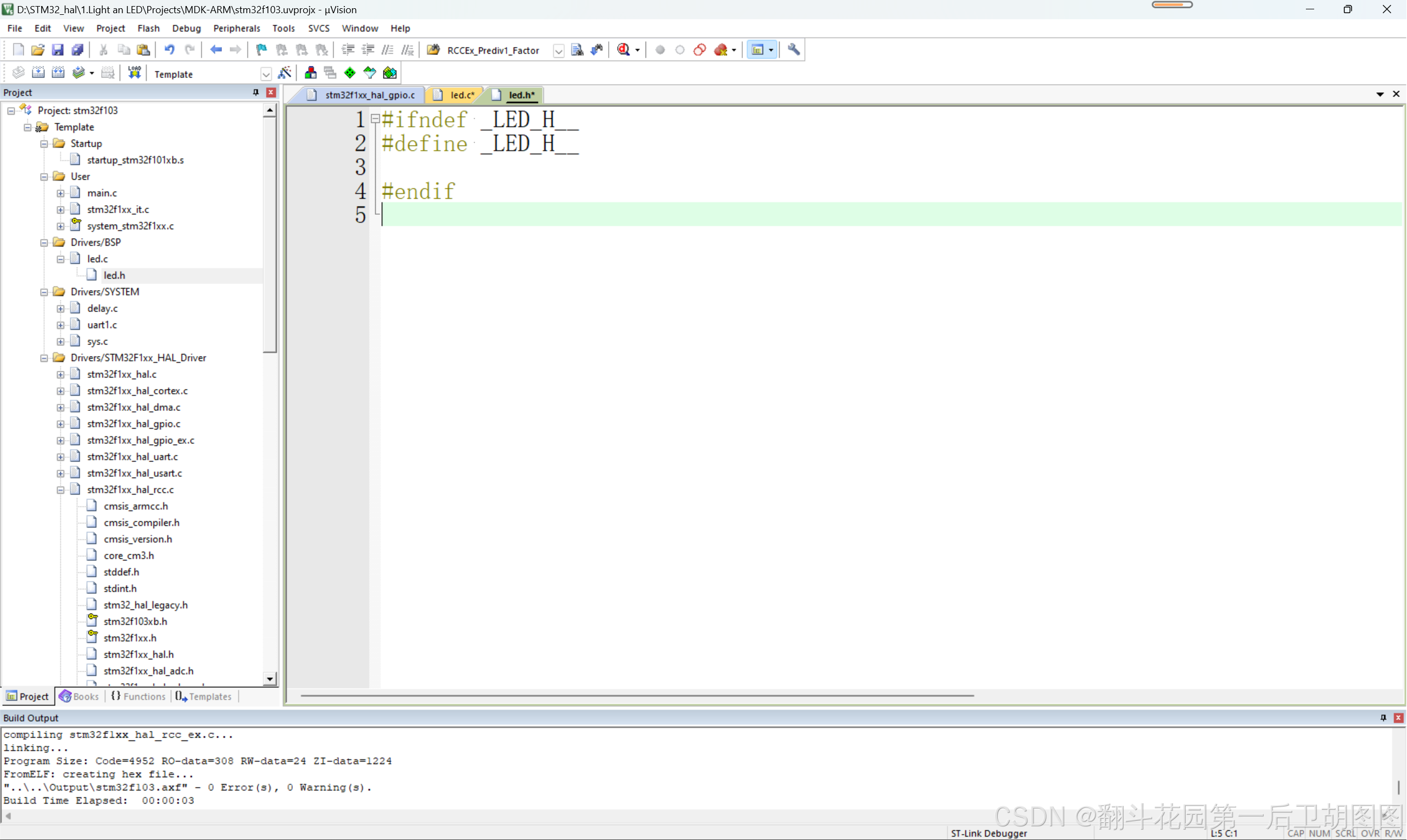Place cursor on #endif line
Image resolution: width=1407 pixels, height=840 pixels.
(x=419, y=191)
